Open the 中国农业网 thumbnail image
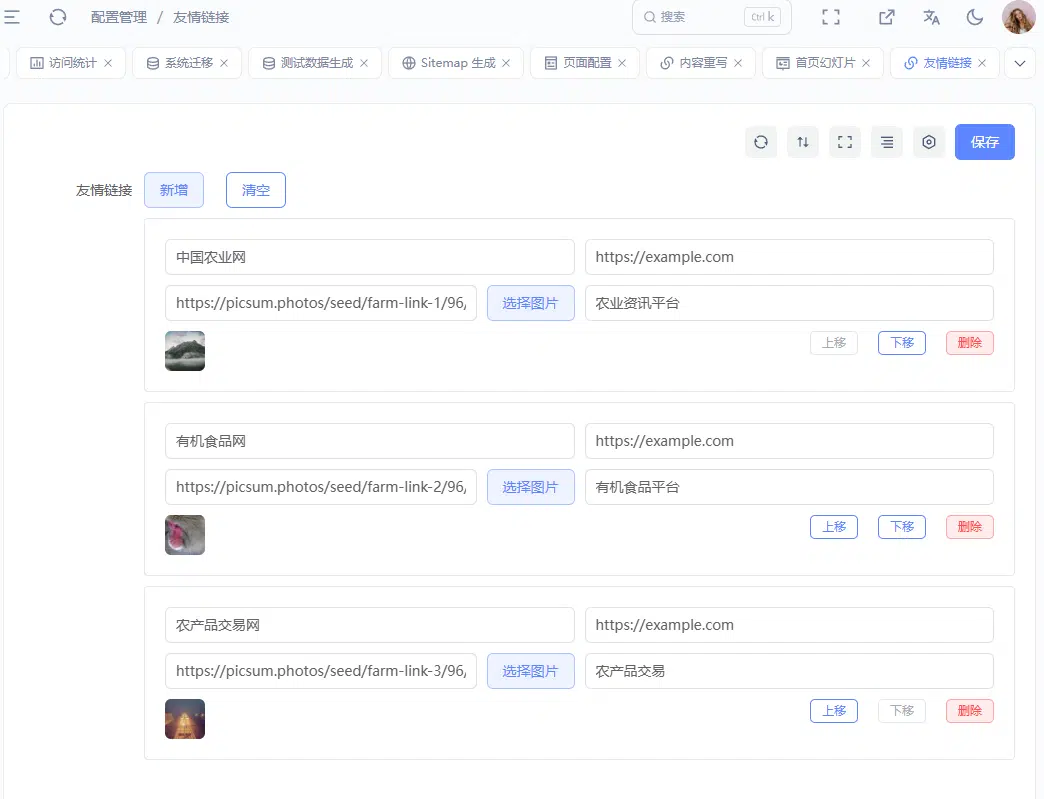Screen dimensions: 1044x799 tap(185, 351)
